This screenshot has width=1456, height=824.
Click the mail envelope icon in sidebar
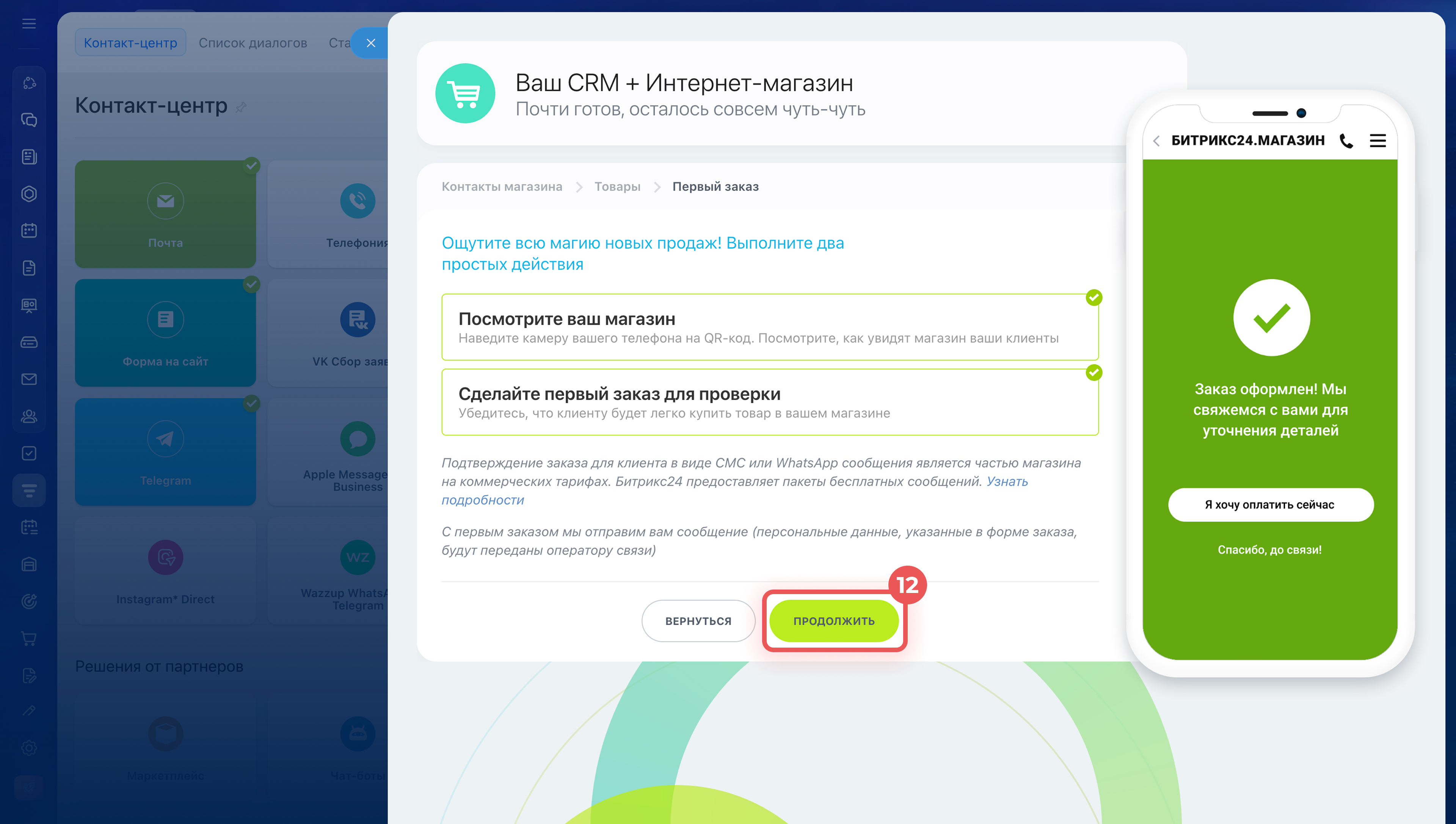pyautogui.click(x=29, y=379)
